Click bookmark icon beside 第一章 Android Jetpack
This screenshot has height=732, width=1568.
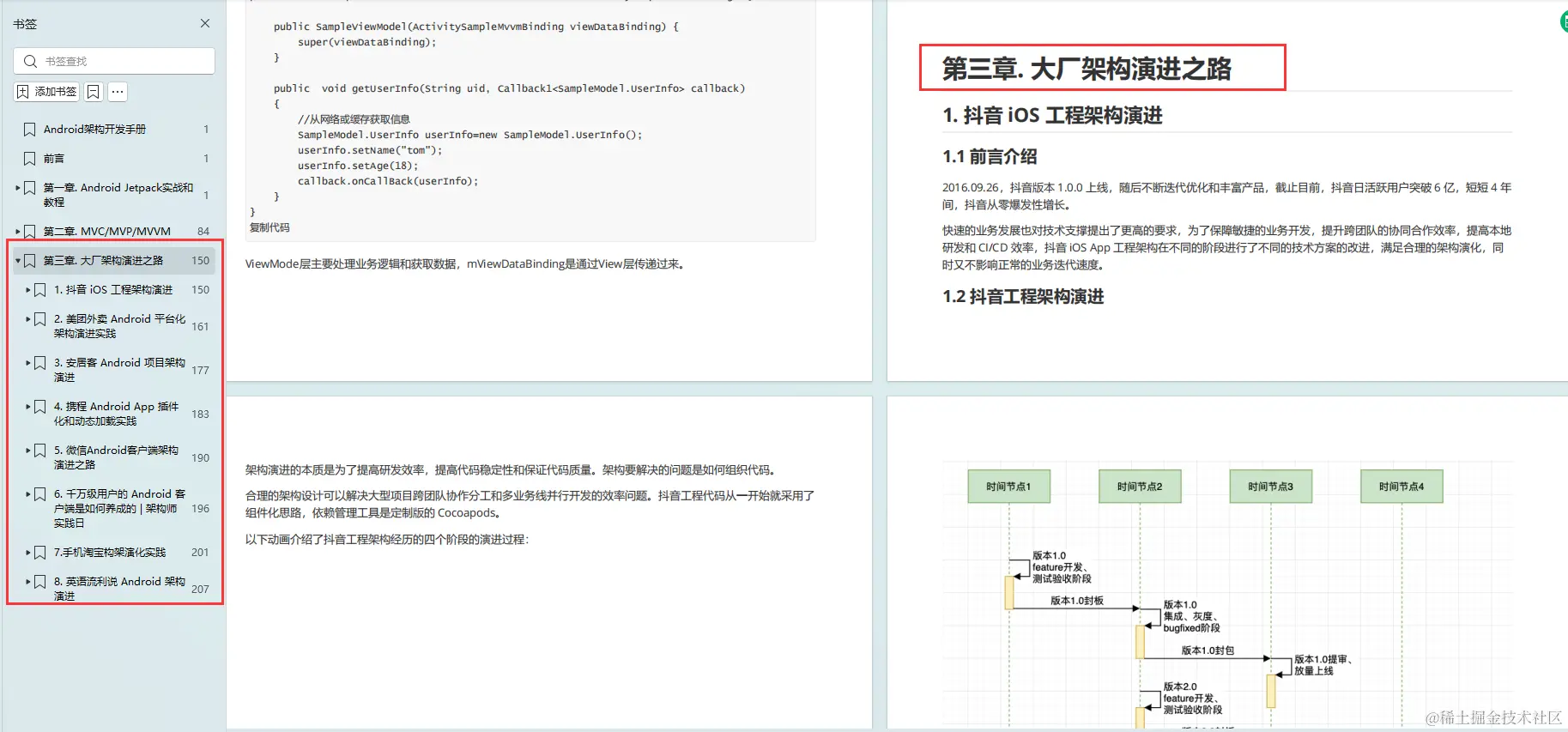(x=29, y=187)
